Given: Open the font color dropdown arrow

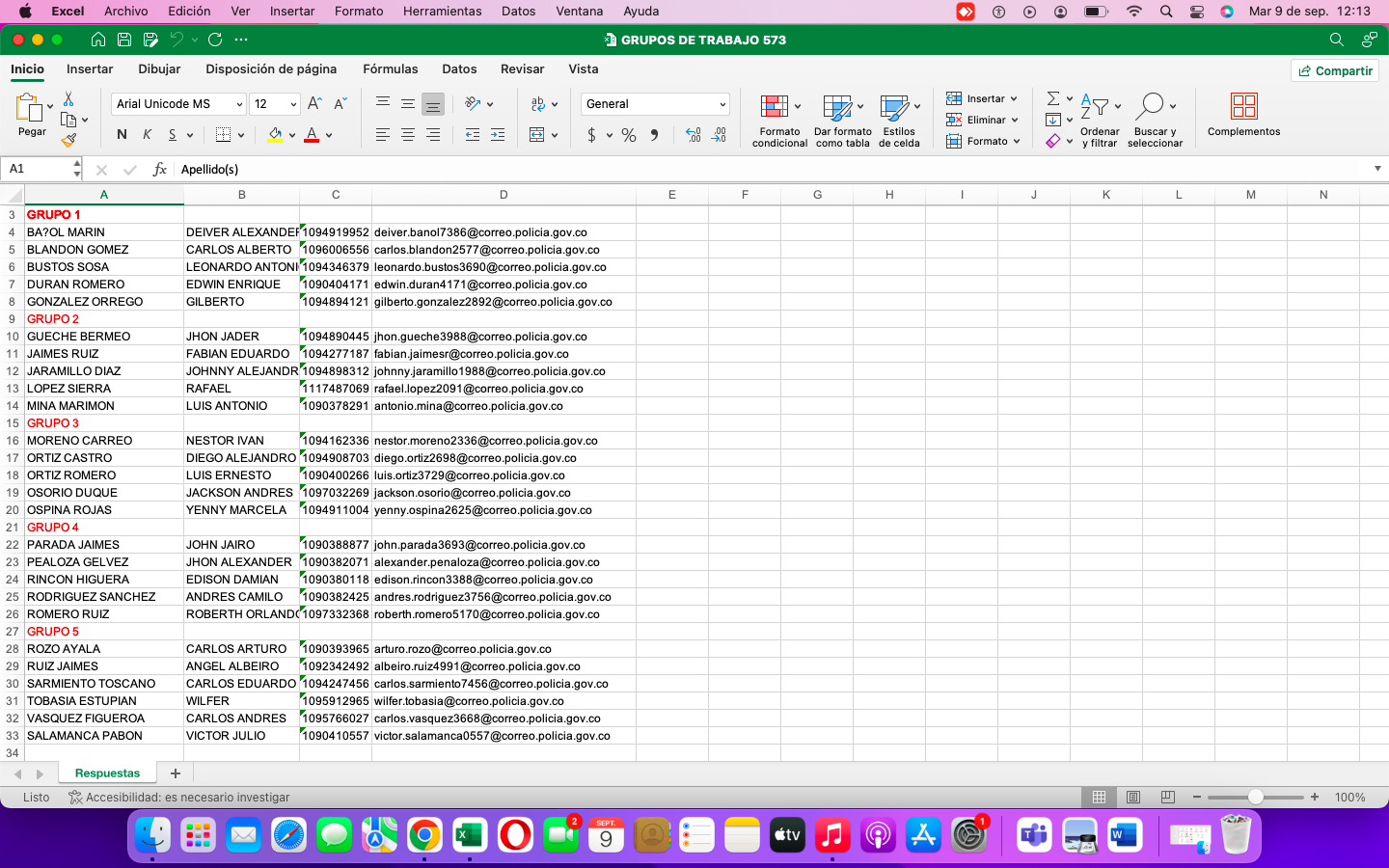Looking at the screenshot, I should click(x=329, y=135).
